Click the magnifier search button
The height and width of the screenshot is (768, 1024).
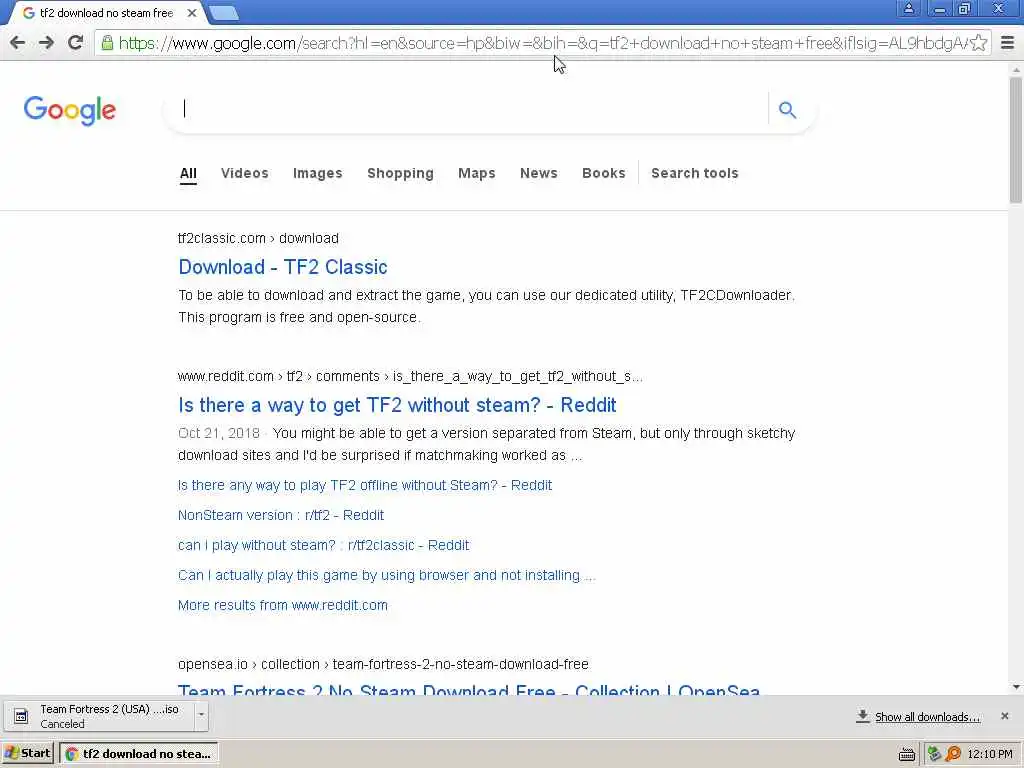coord(788,110)
